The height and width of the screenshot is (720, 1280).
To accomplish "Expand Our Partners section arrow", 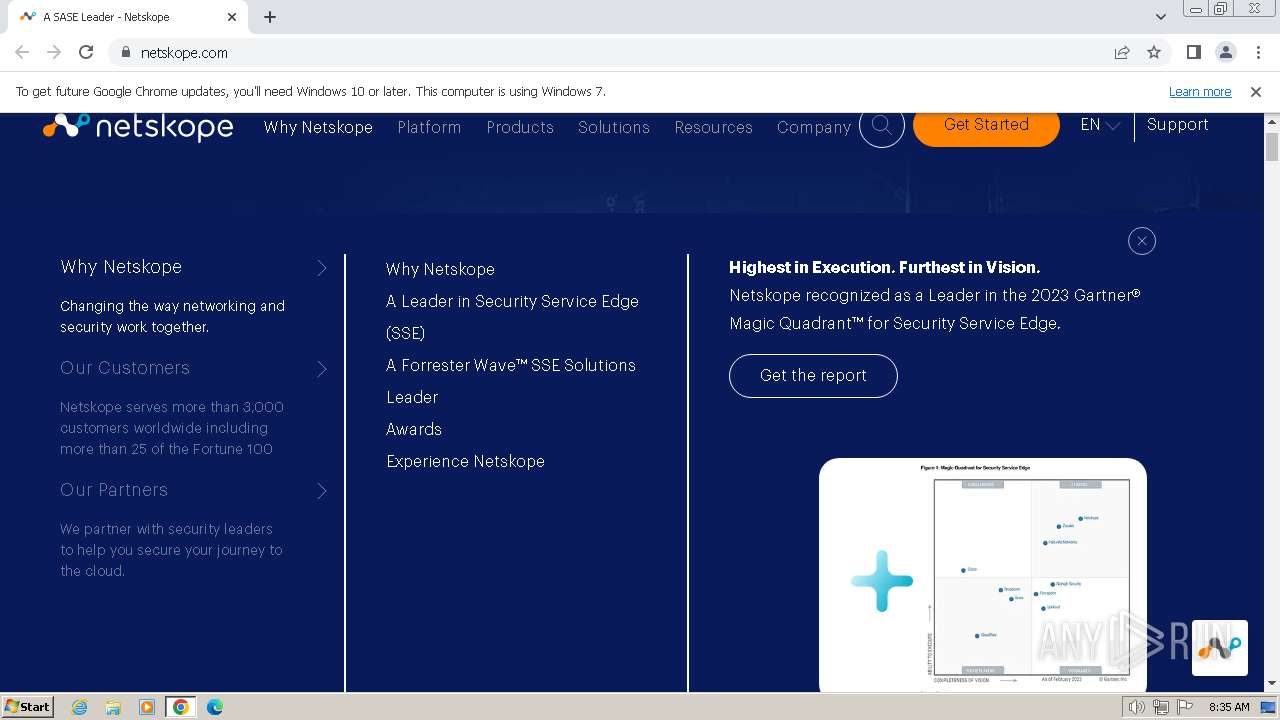I will pyautogui.click(x=322, y=491).
